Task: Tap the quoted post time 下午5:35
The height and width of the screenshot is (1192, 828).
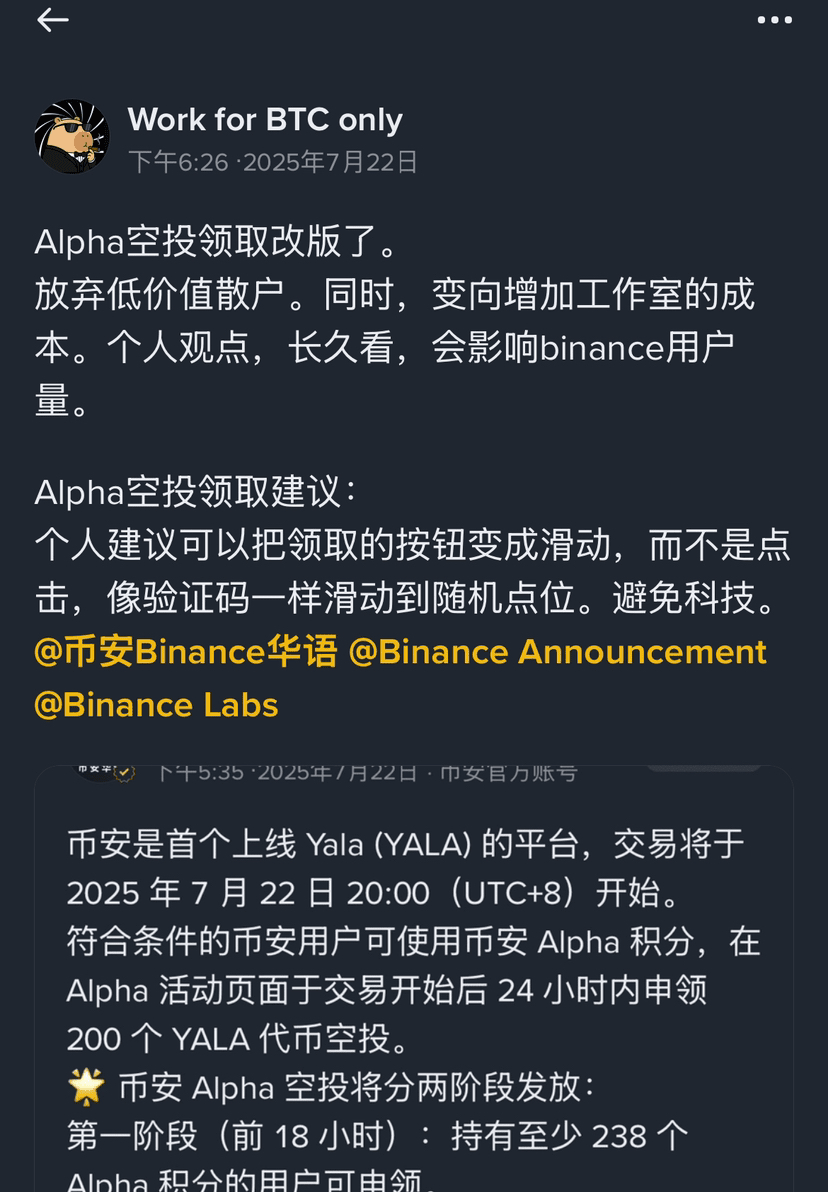Action: pos(200,773)
